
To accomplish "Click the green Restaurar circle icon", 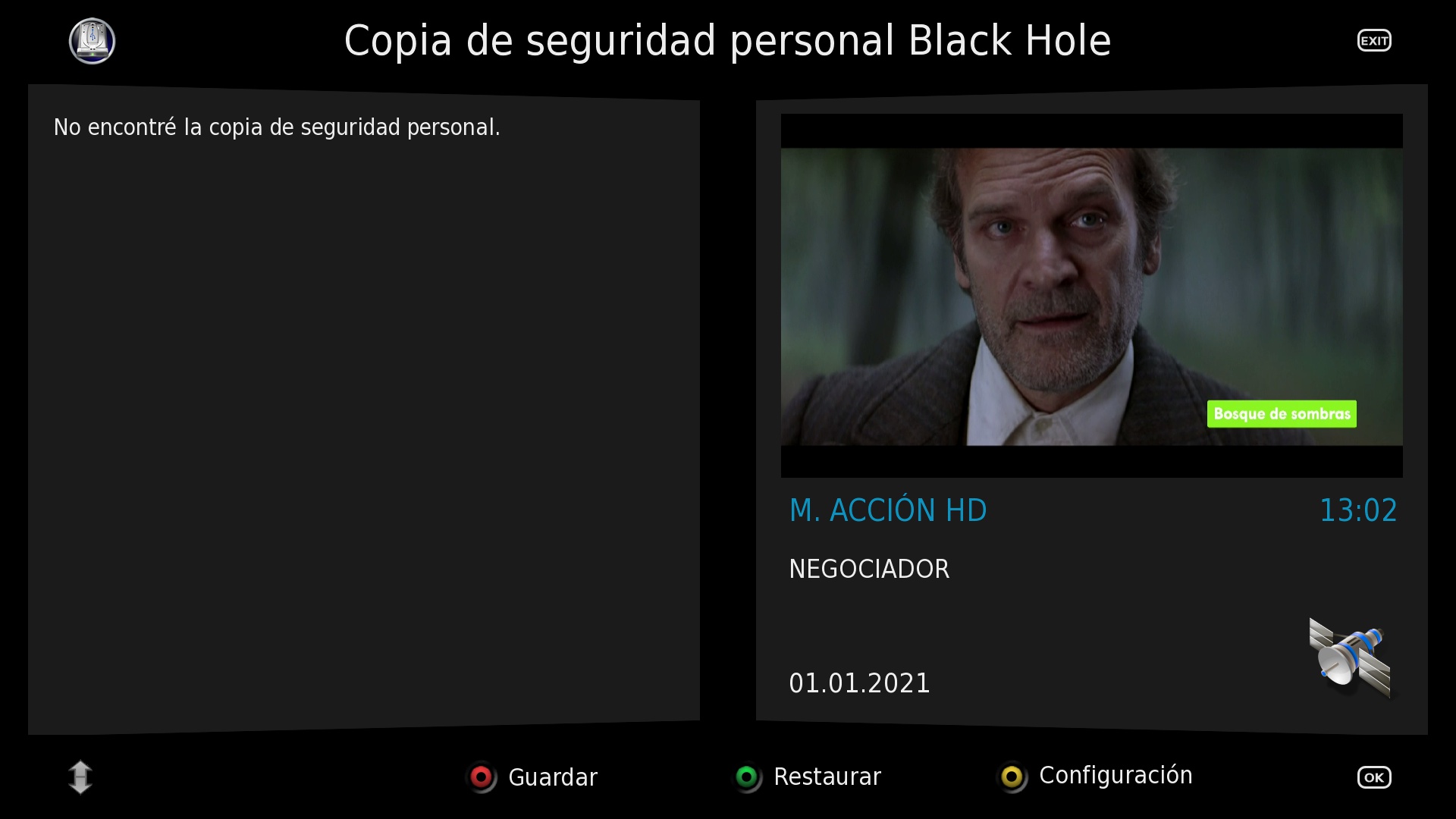I will pos(748,777).
